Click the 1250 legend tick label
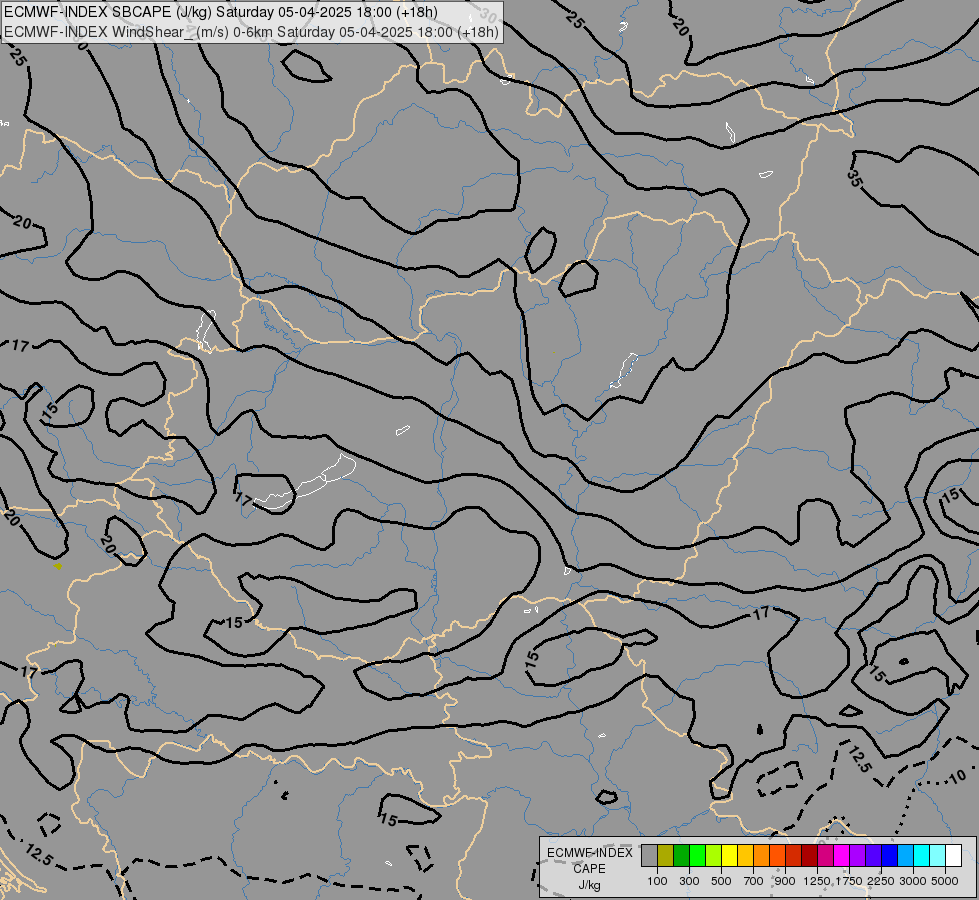Screen dimensions: 979x900 817,881
